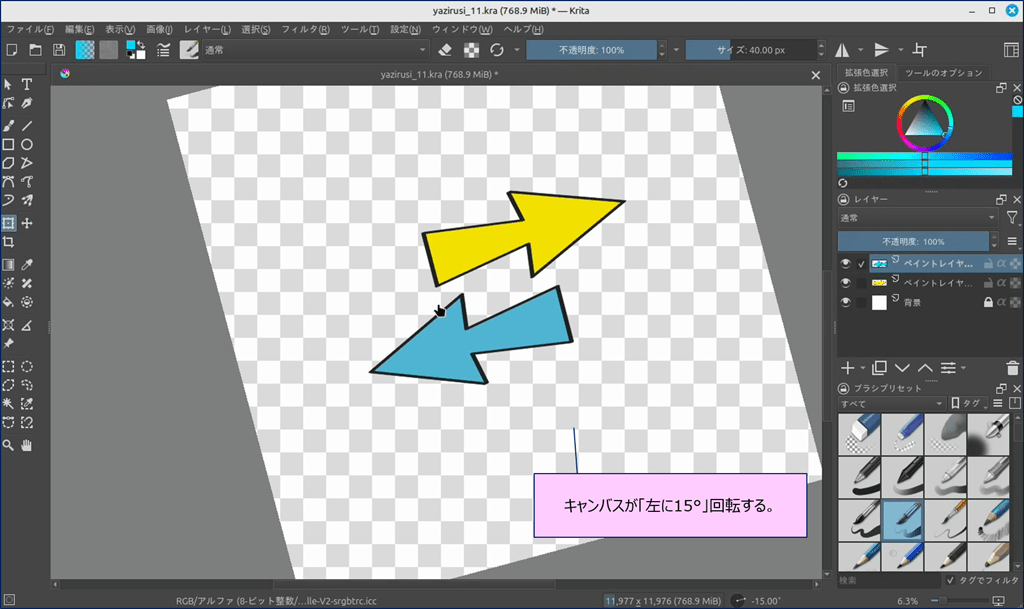Delete layer with the trash icon
The width and height of the screenshot is (1024, 609).
pyautogui.click(x=1013, y=368)
